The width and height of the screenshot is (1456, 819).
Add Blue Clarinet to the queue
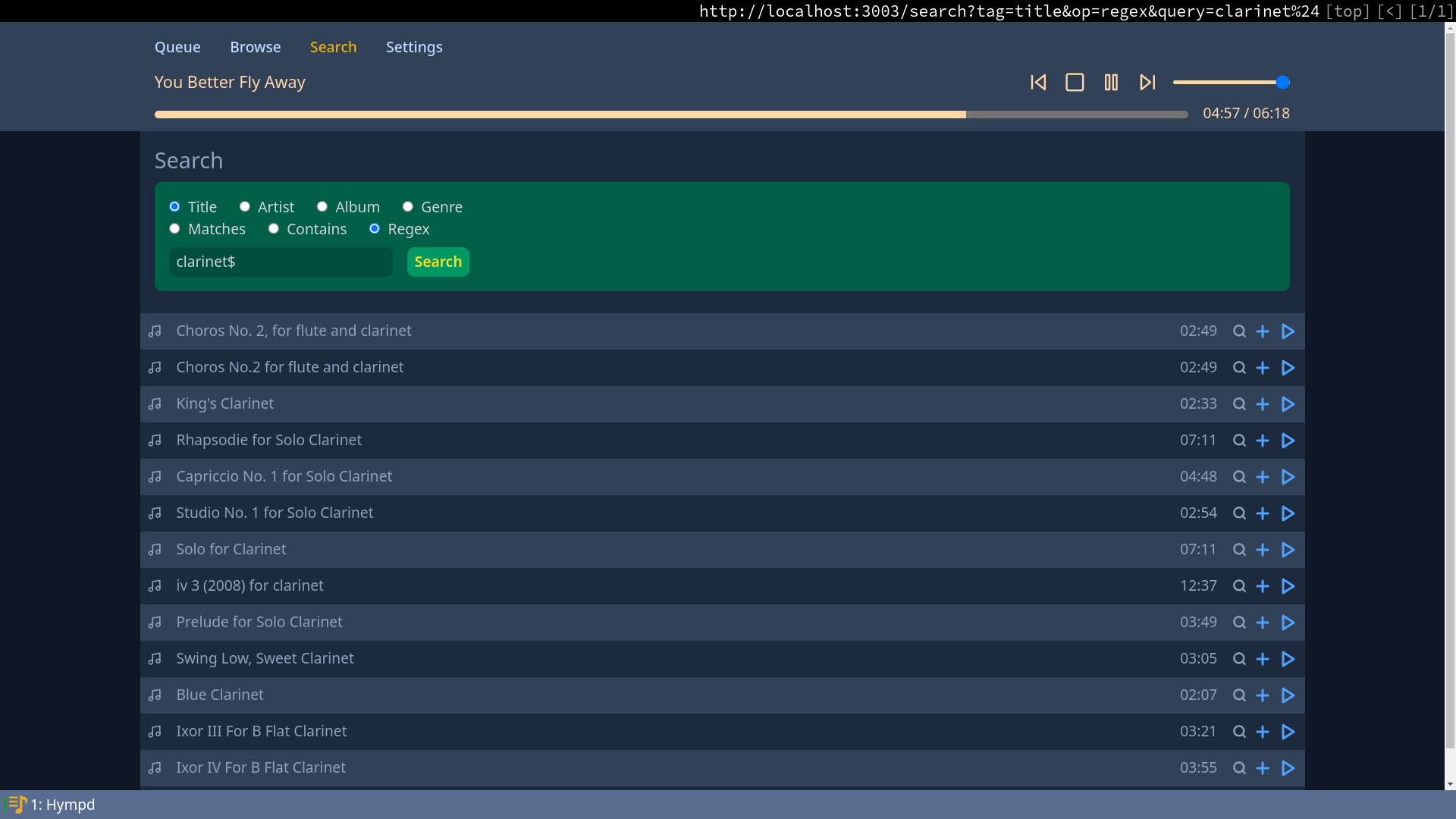click(x=1263, y=695)
